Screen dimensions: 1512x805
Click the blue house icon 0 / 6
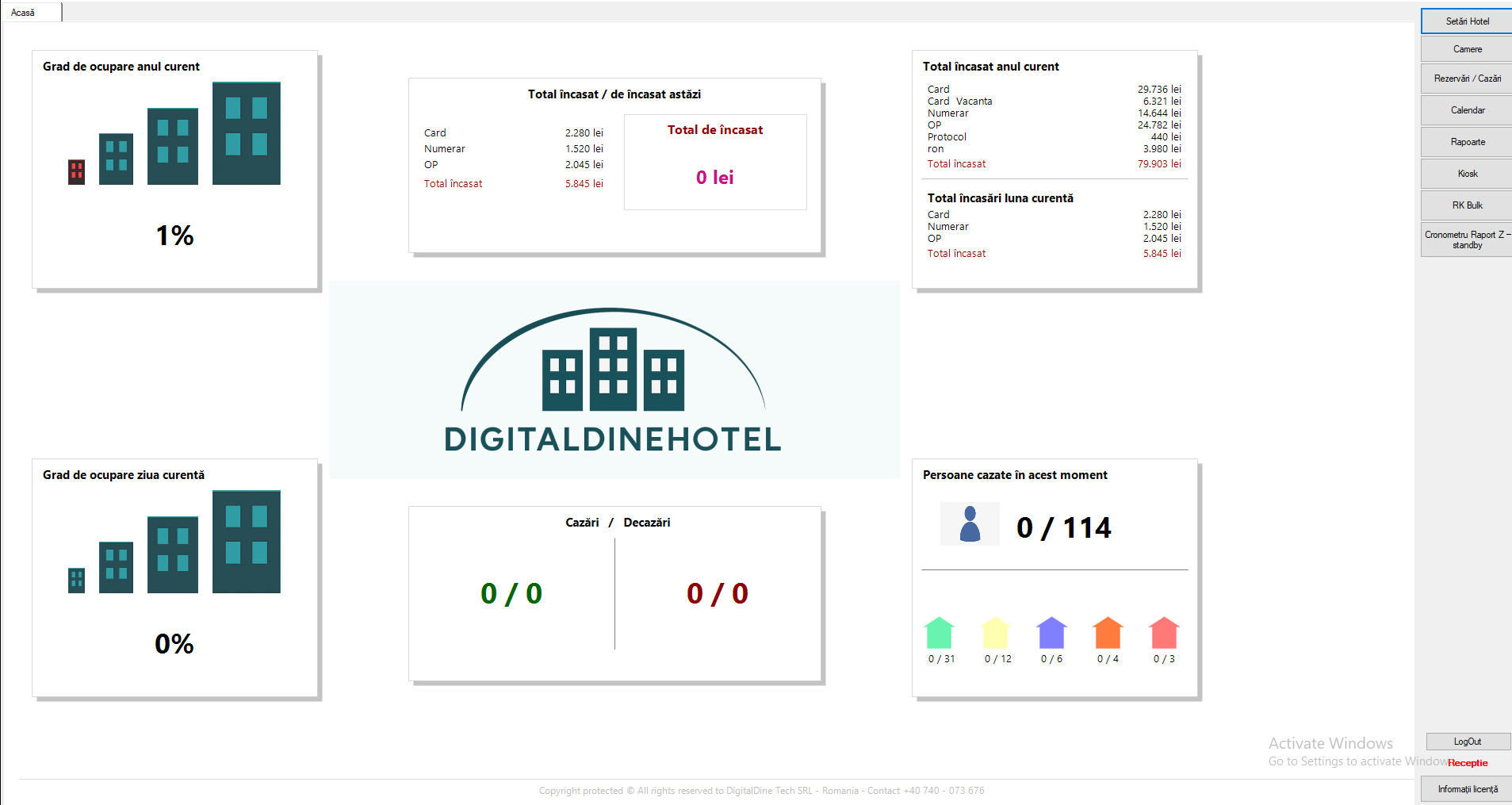coord(1051,633)
